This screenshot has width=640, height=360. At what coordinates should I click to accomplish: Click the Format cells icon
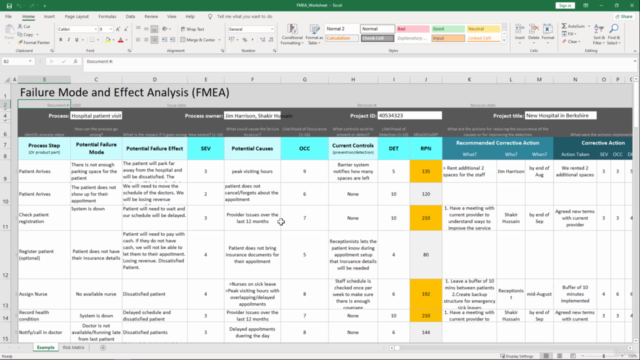tap(548, 29)
